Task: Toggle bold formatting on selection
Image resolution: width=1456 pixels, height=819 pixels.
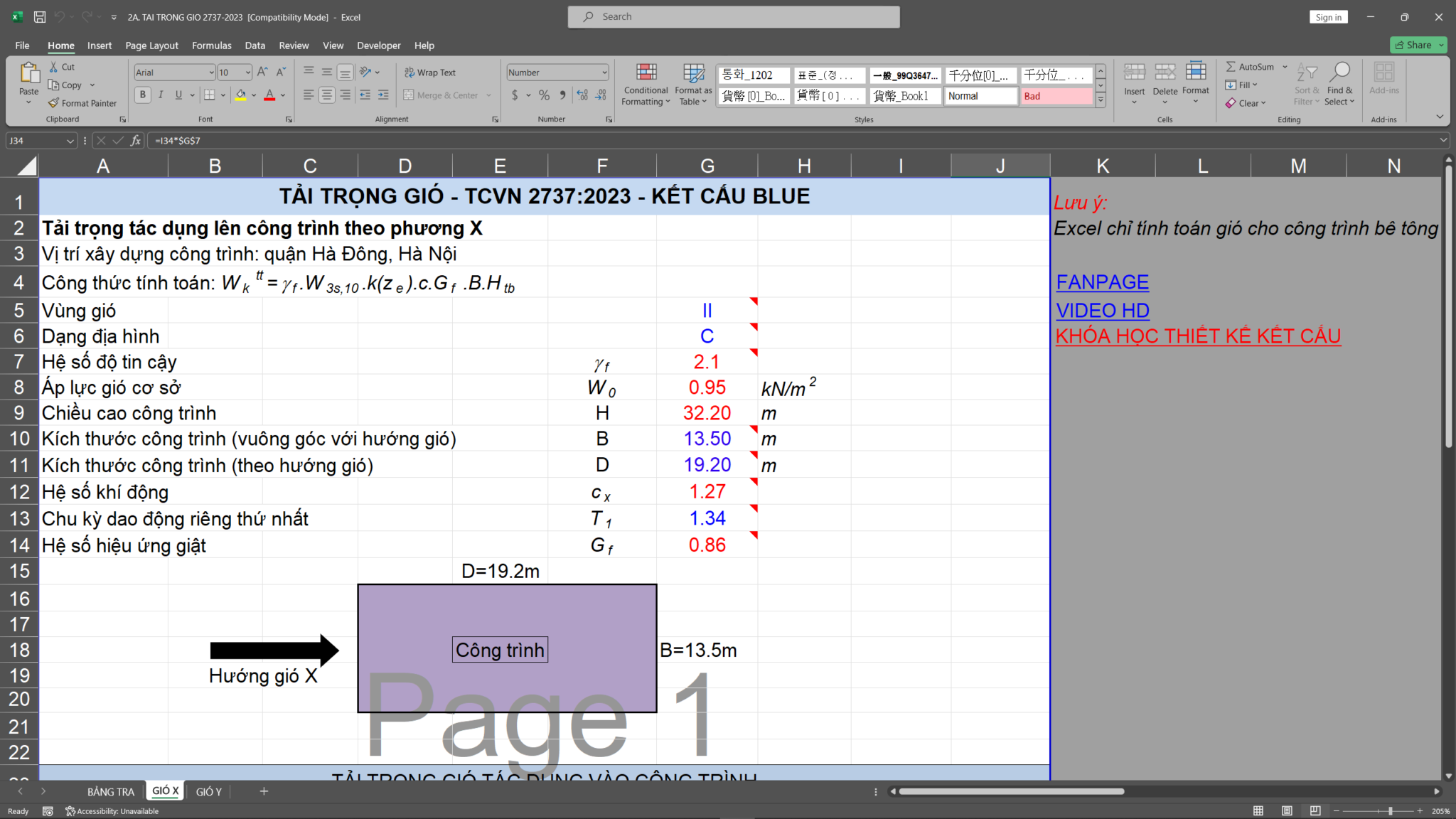Action: pos(142,95)
